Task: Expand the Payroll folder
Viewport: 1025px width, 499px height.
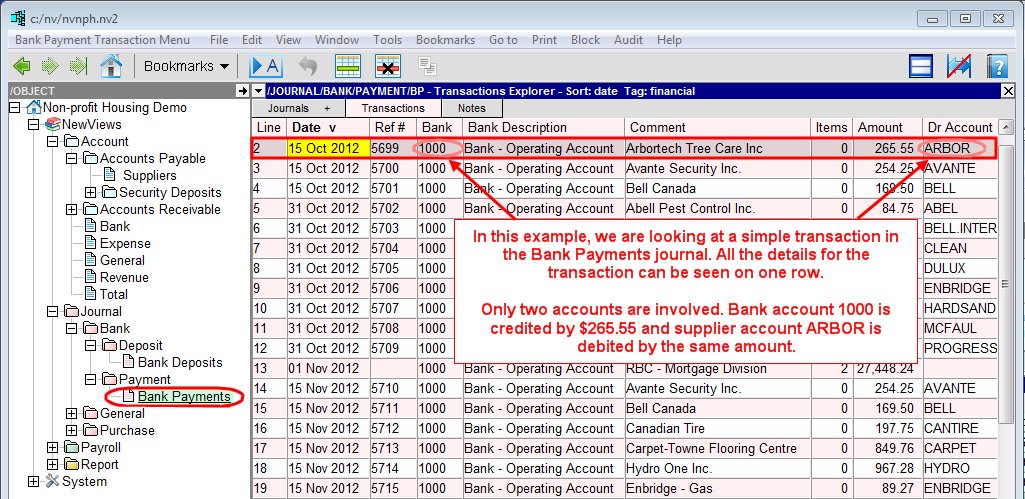Action: pyautogui.click(x=53, y=448)
